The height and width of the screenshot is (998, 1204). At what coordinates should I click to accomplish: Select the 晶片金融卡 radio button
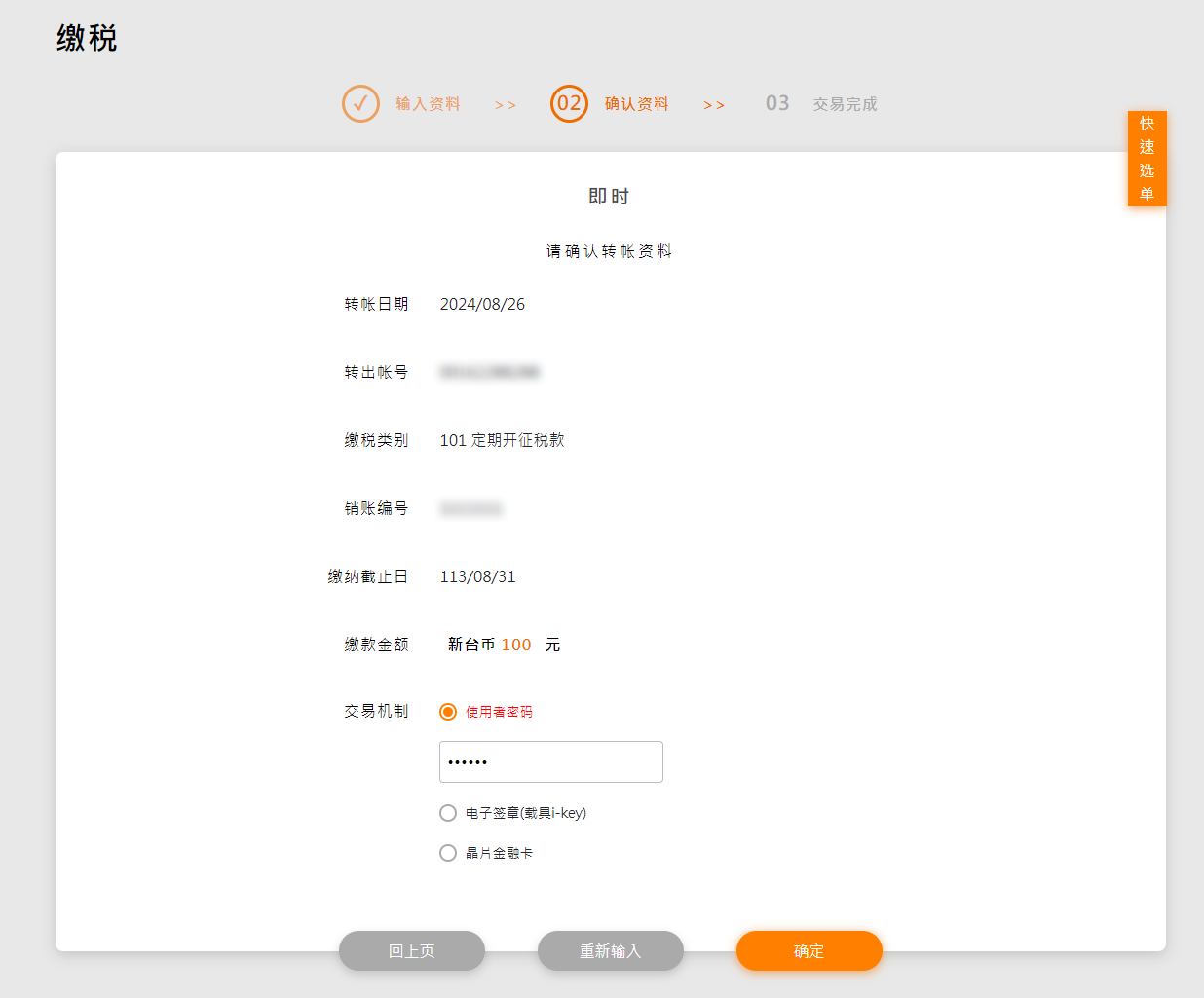click(x=448, y=853)
